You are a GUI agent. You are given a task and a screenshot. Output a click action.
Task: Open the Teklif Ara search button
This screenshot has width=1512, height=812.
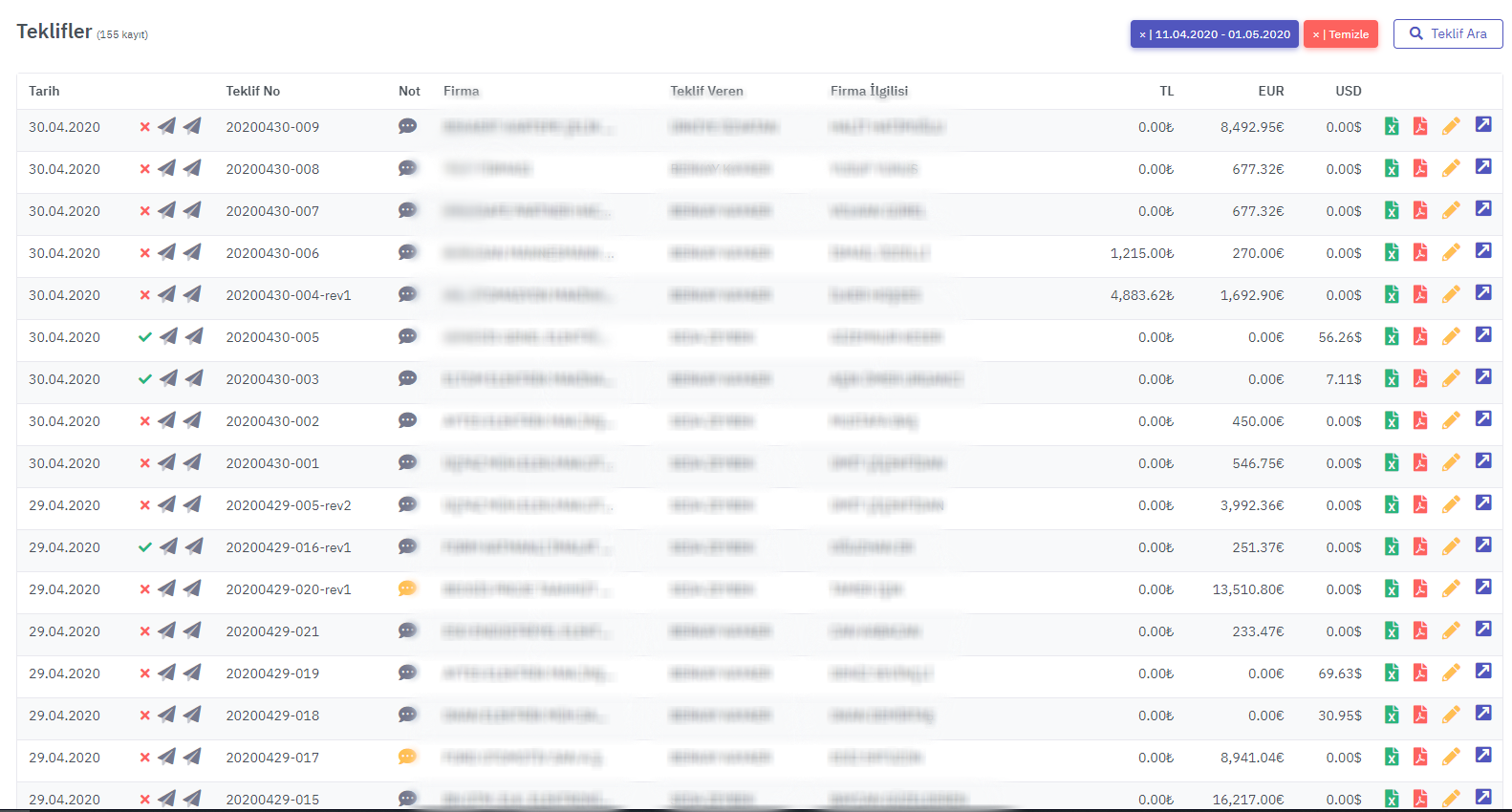pyautogui.click(x=1447, y=34)
